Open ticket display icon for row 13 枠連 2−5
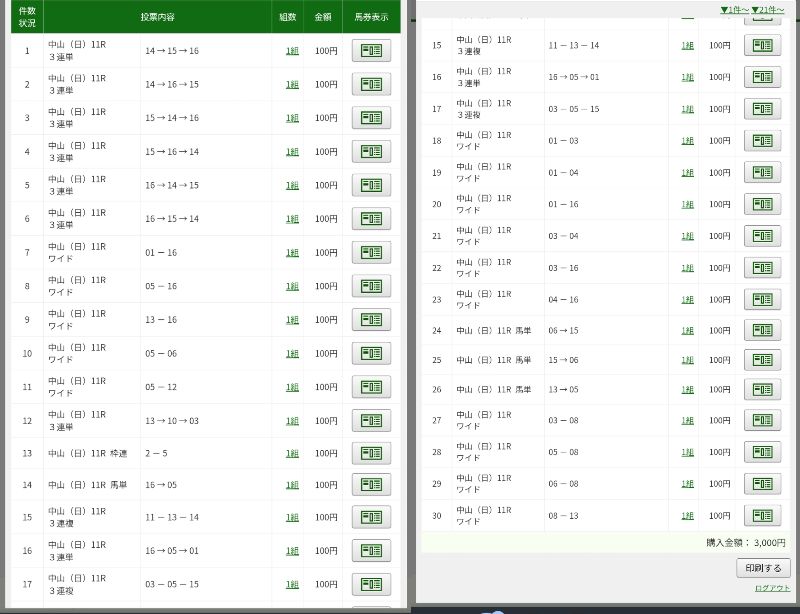This screenshot has width=800, height=614. 371,454
